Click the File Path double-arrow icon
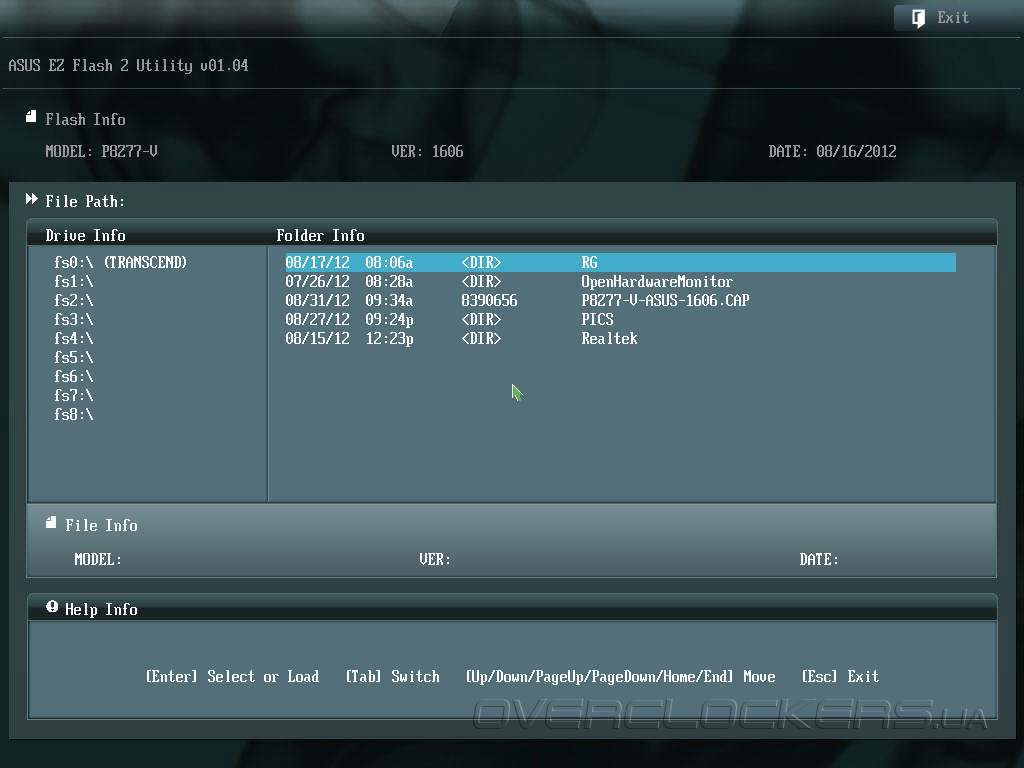 point(31,199)
